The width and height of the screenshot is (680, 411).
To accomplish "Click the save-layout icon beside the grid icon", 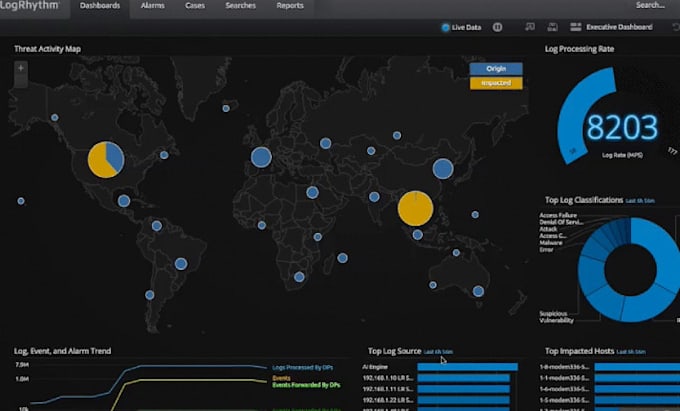I will pyautogui.click(x=552, y=27).
